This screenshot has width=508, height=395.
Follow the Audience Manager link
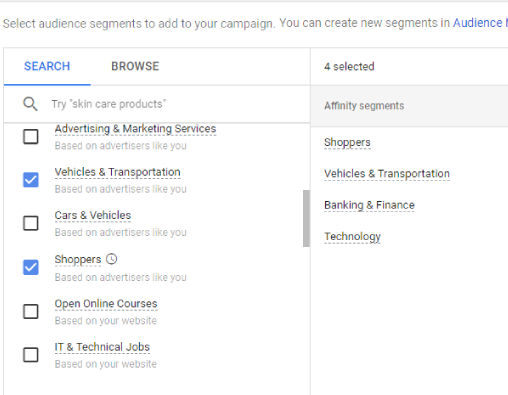point(480,23)
